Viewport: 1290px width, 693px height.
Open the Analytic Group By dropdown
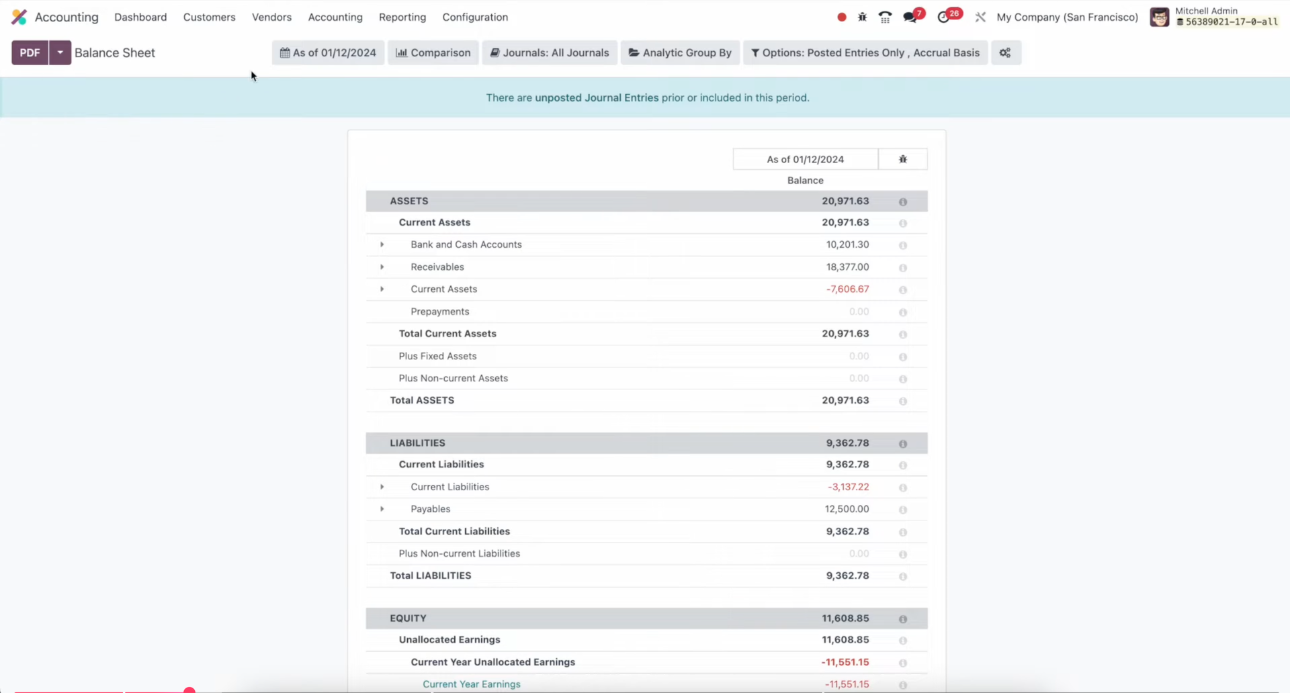coord(680,53)
